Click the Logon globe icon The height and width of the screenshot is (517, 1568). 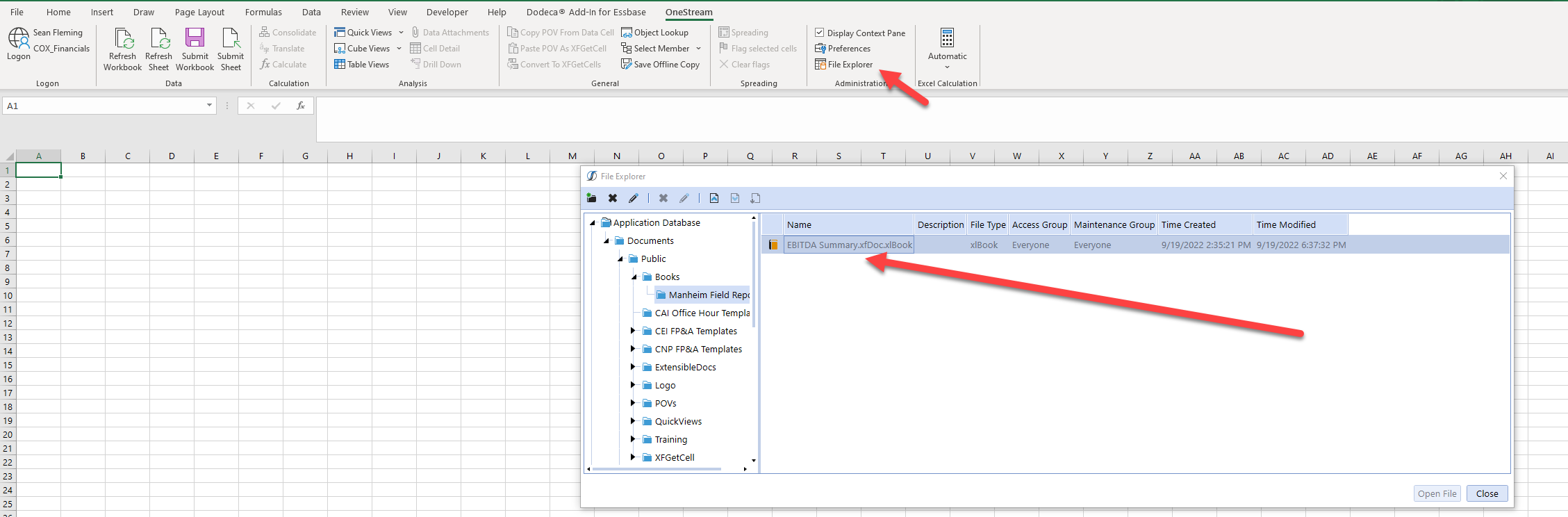click(x=19, y=39)
